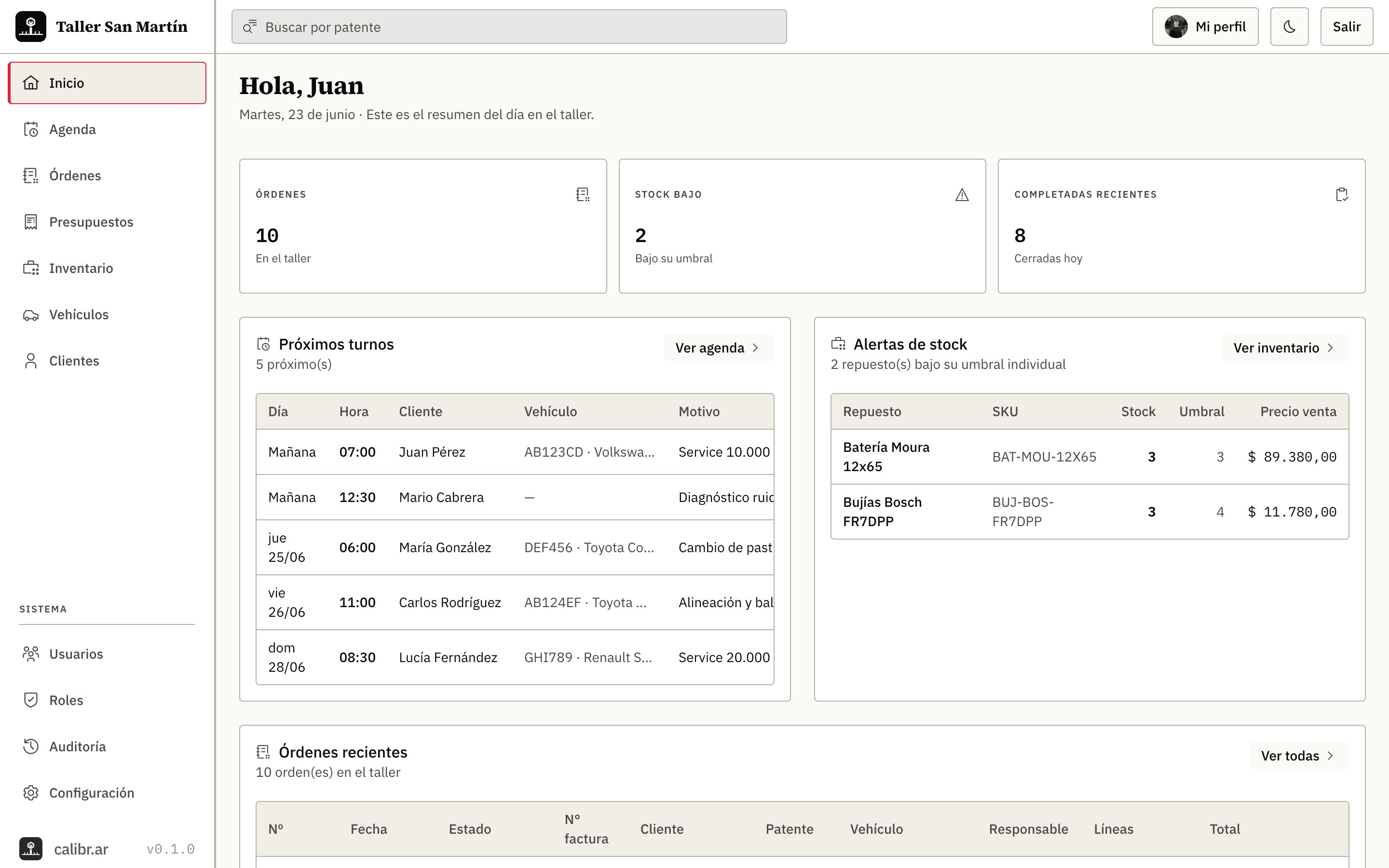1389x868 pixels.
Task: Click the Mario Cabrera appointment row
Action: 515,498
